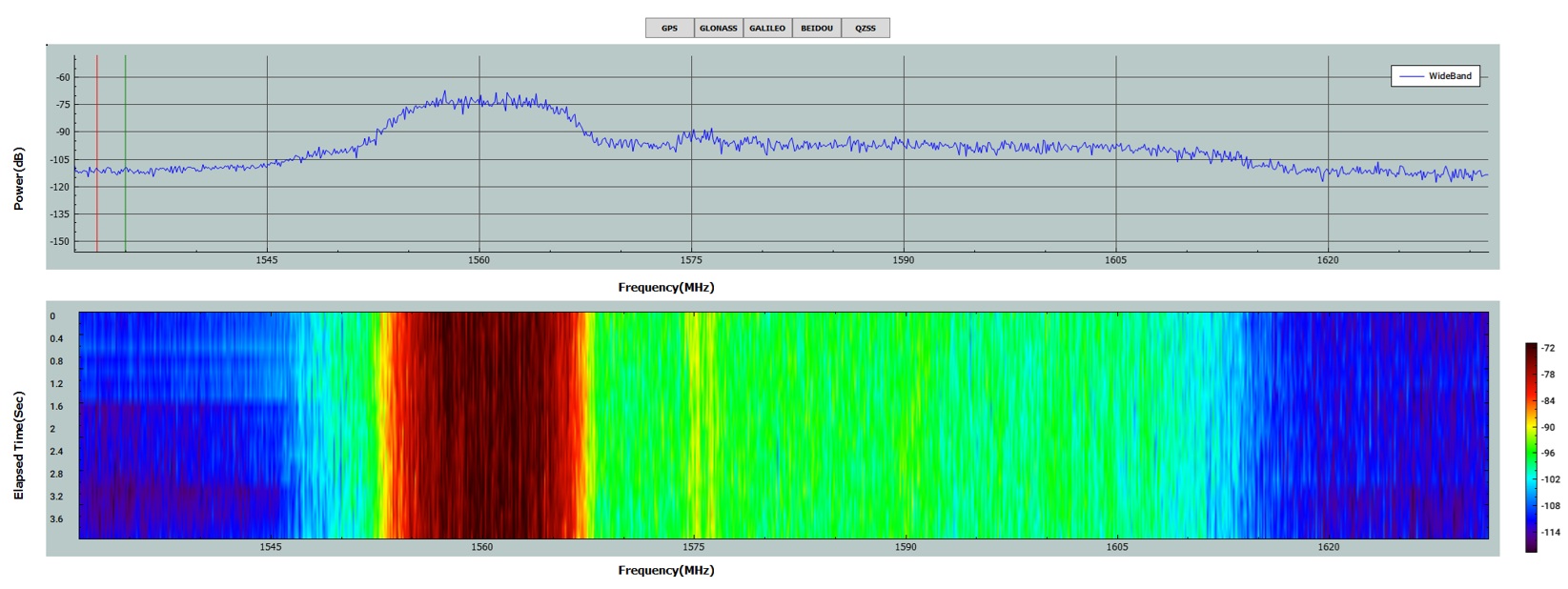Screen dimensions: 1568x589
Task: Click the 1560 tick on spectrum plot
Action: coord(479,260)
